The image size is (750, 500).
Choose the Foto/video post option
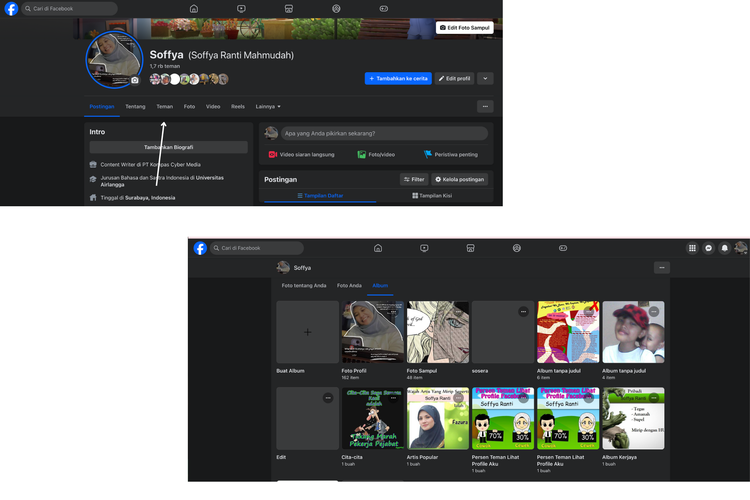click(x=376, y=155)
